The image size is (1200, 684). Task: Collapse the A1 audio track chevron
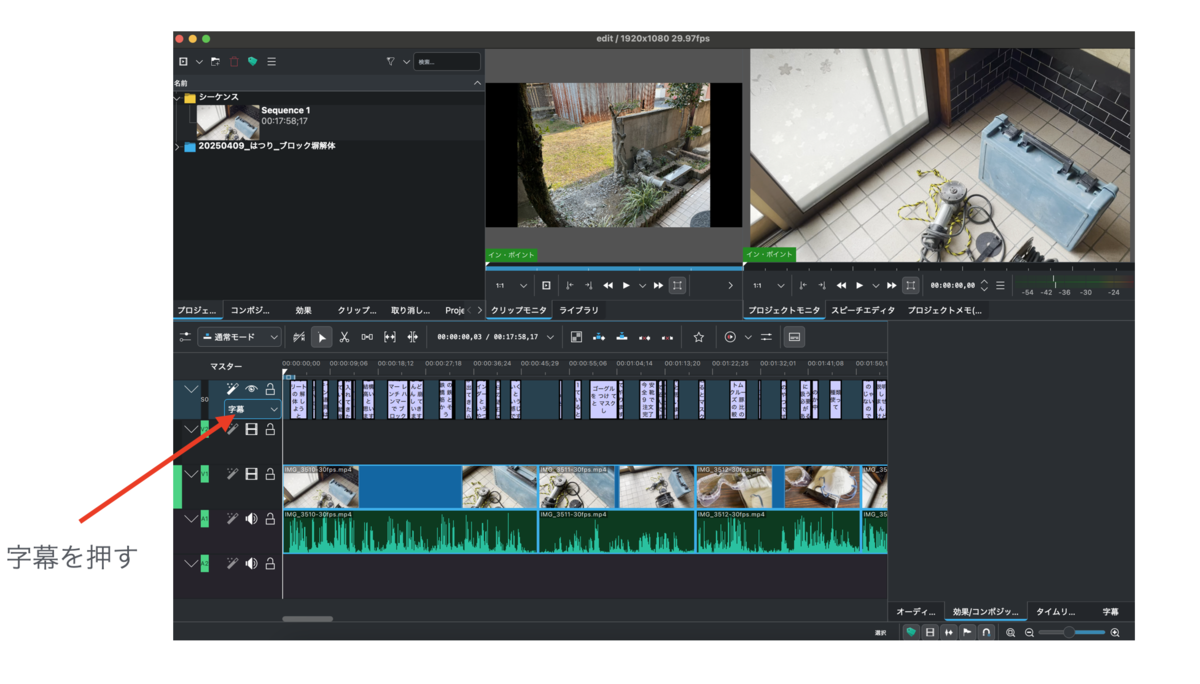click(191, 519)
